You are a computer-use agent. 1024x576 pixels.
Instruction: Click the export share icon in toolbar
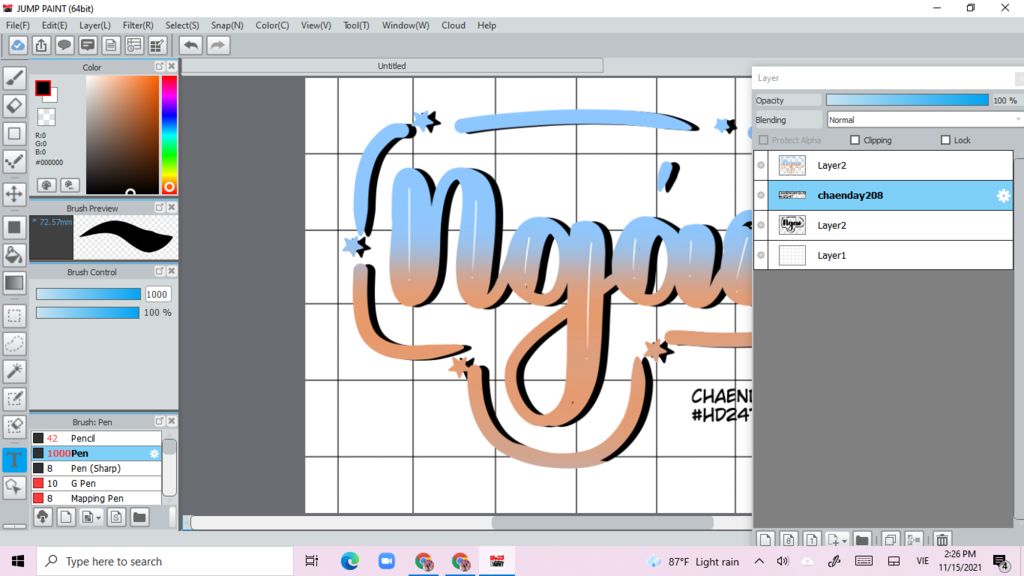41,45
